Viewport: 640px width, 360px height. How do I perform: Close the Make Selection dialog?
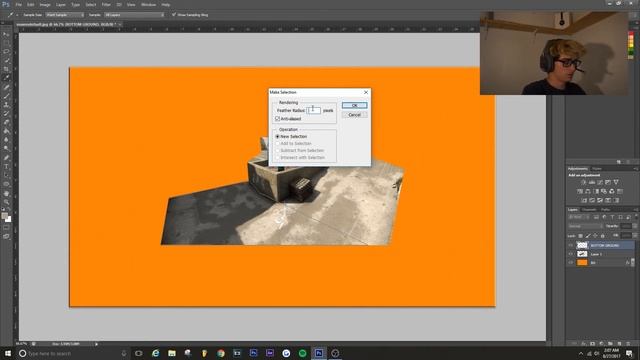pyautogui.click(x=366, y=92)
